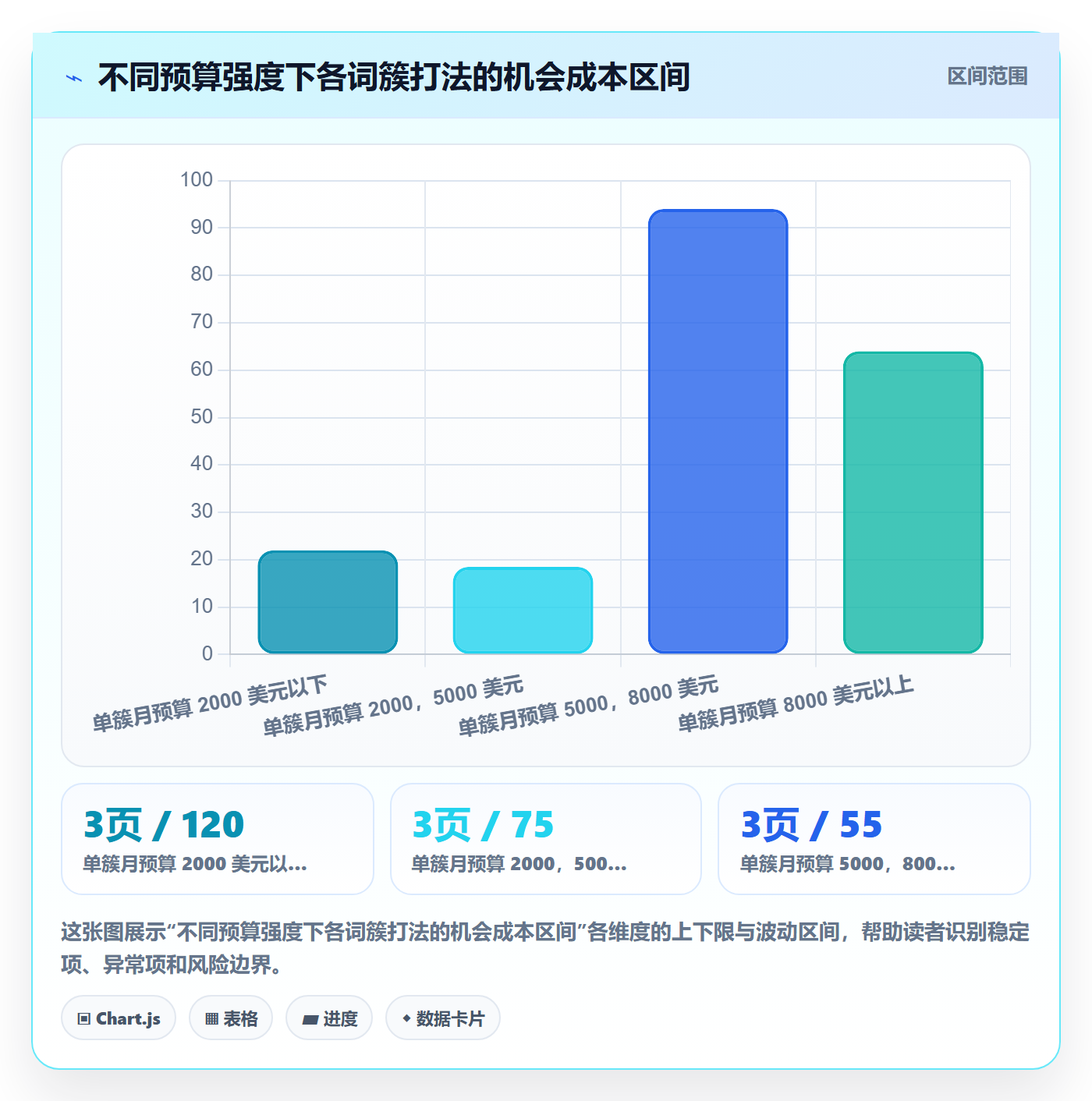
Task: Click the dark teal bar for 2000 美元以下
Action: (328, 602)
